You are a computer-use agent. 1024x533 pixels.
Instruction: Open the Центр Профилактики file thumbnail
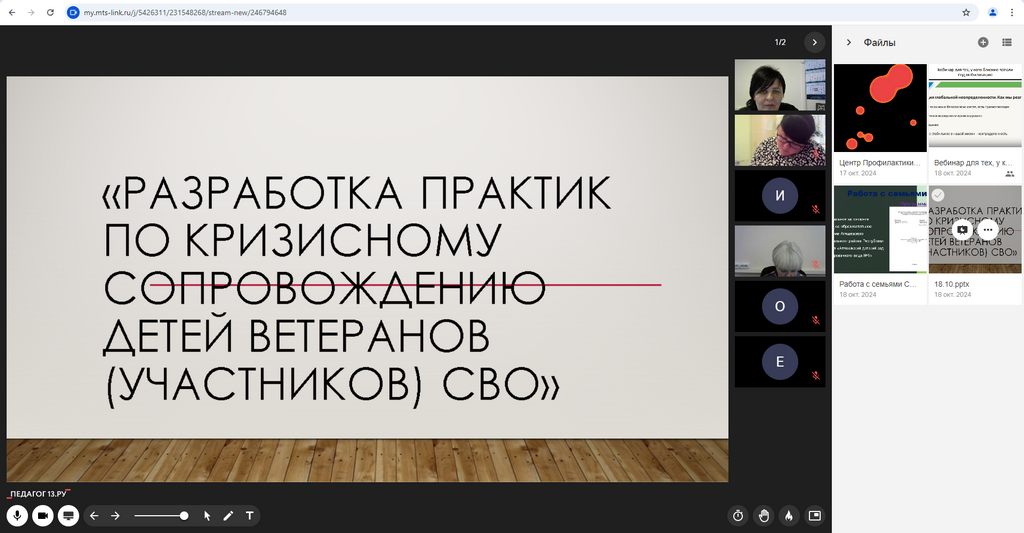coord(880,108)
